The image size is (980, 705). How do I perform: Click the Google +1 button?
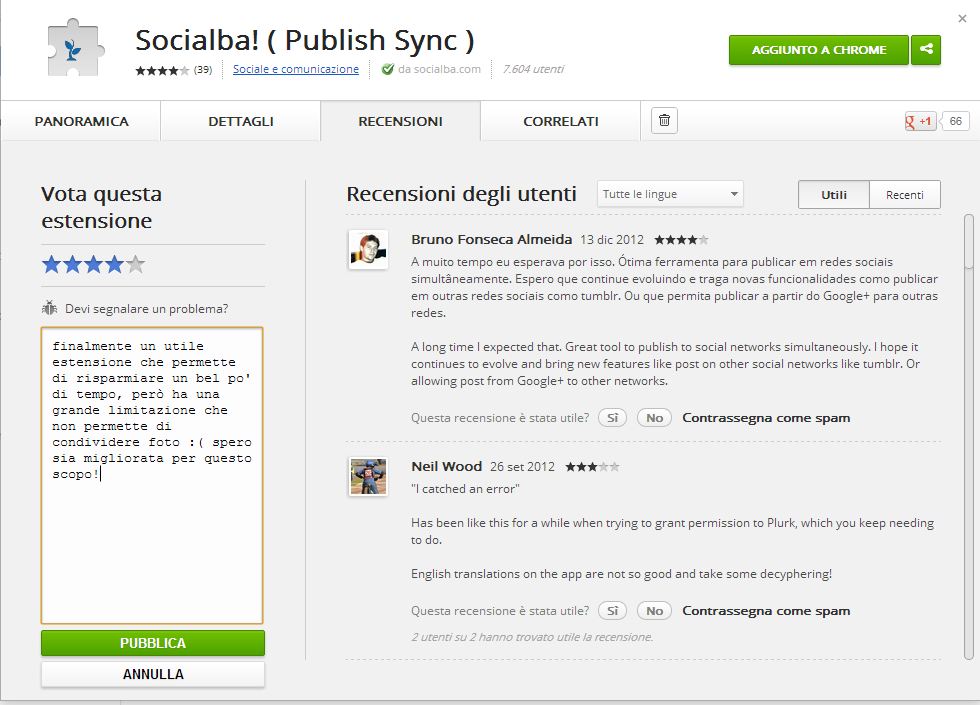(919, 121)
